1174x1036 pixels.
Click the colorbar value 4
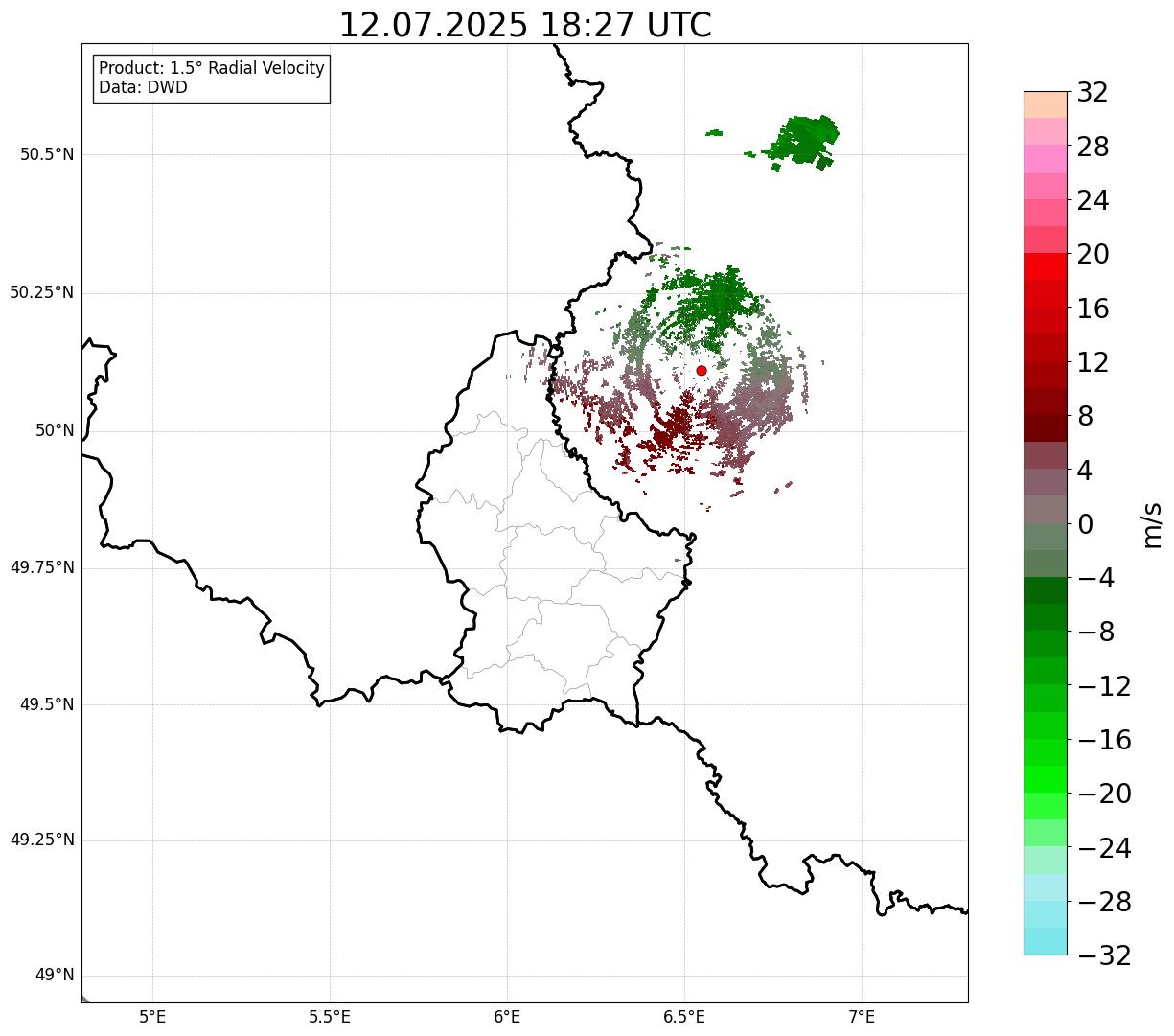point(1085,471)
